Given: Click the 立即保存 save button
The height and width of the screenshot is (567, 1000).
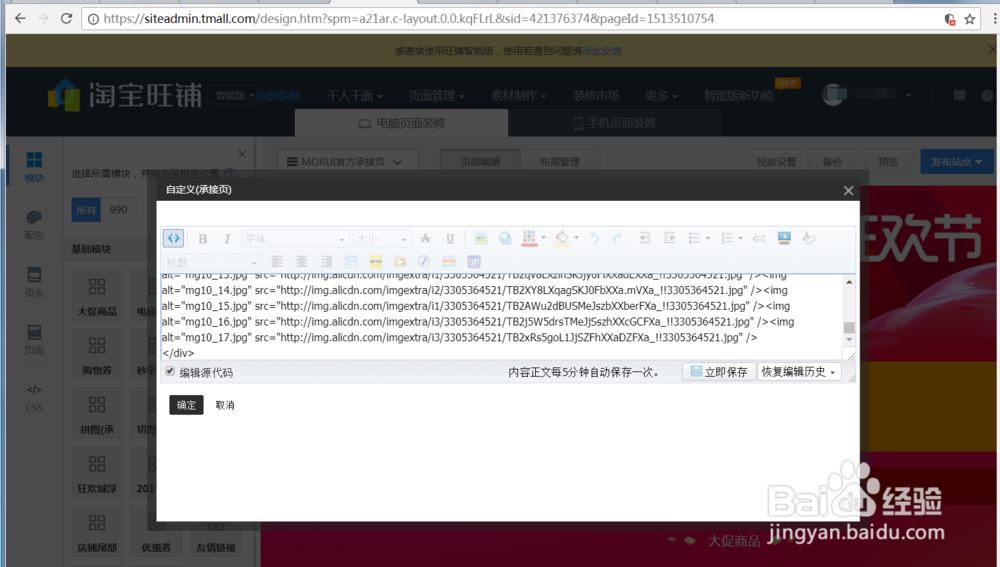Looking at the screenshot, I should point(719,371).
